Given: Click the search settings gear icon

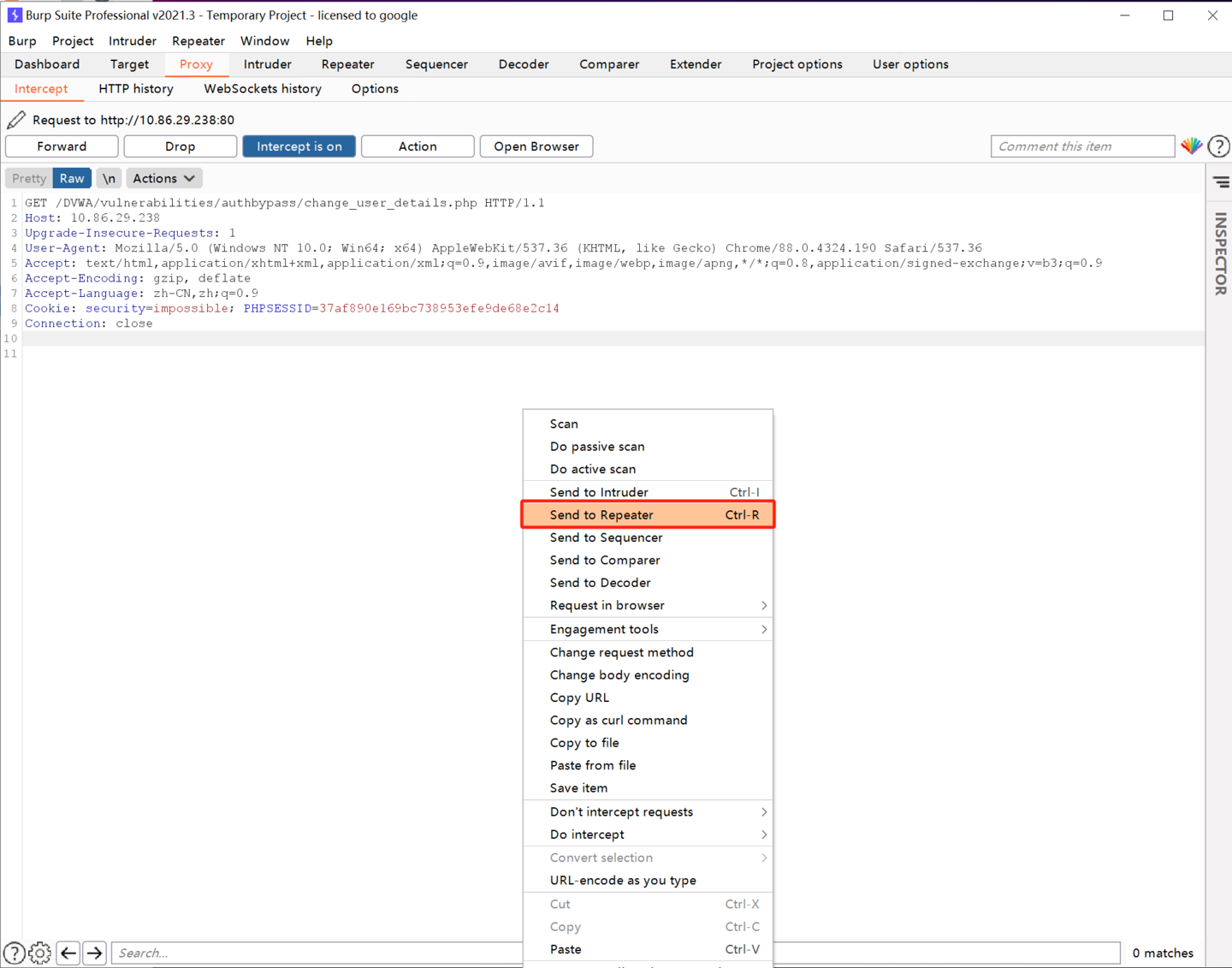Looking at the screenshot, I should (40, 953).
